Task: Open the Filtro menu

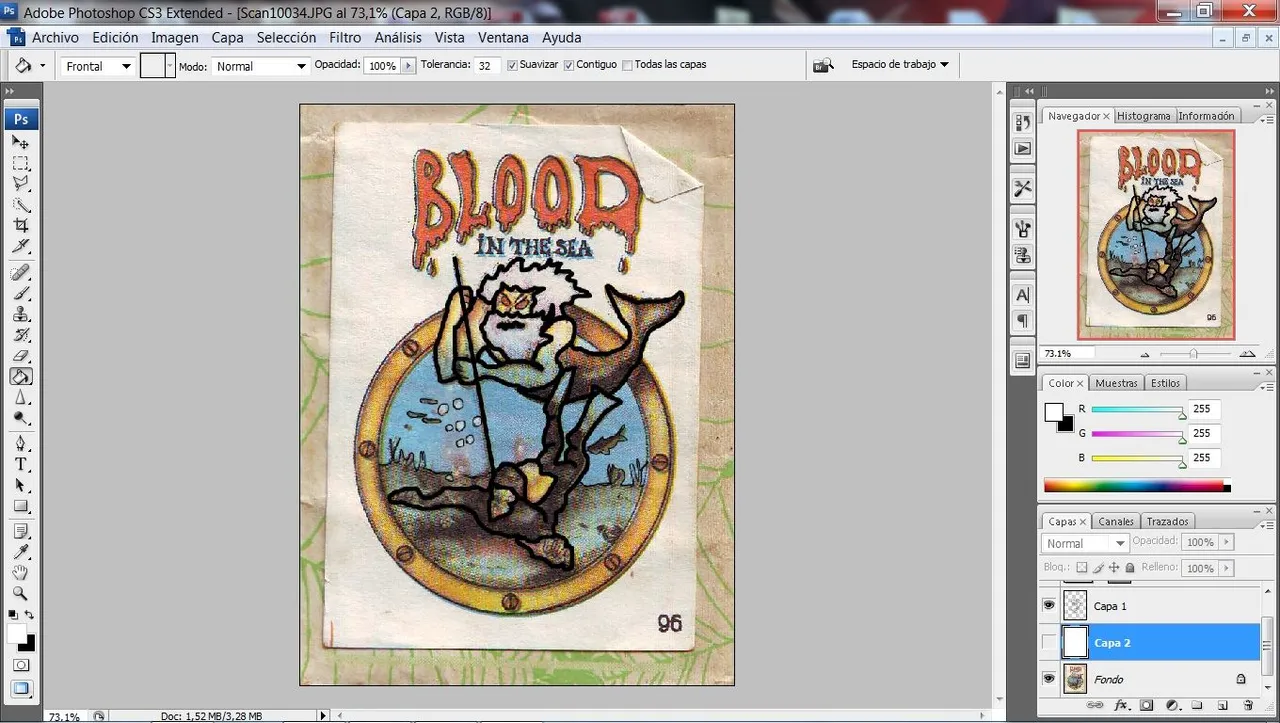Action: [x=345, y=37]
